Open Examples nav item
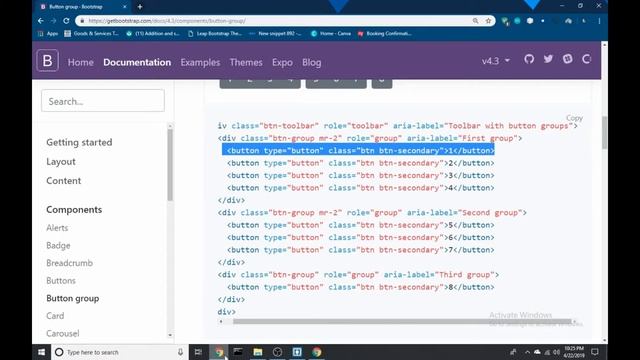Image resolution: width=640 pixels, height=360 pixels. coord(200,62)
